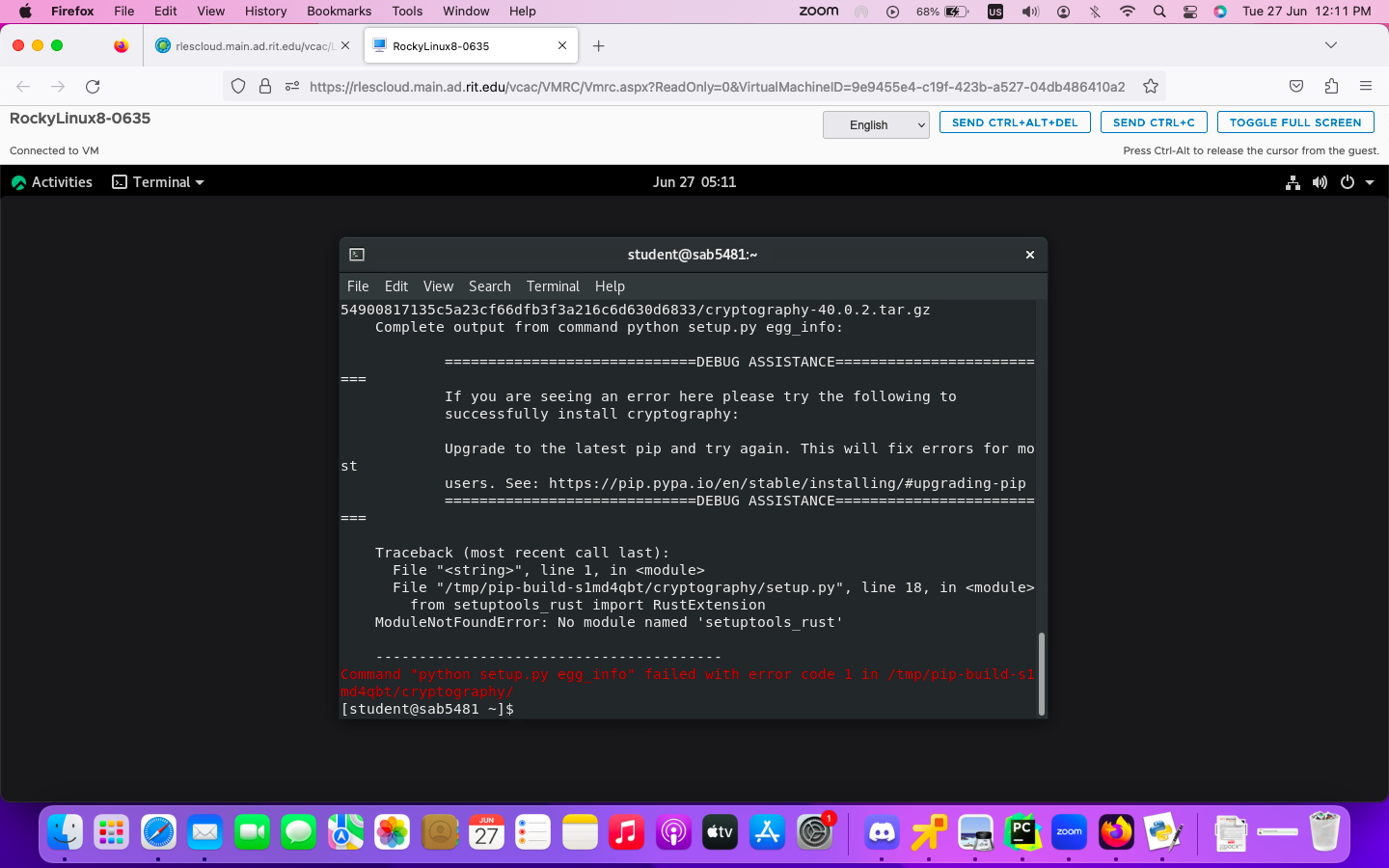The image size is (1389, 868).
Task: Open Discord from the Dock
Action: click(x=881, y=831)
